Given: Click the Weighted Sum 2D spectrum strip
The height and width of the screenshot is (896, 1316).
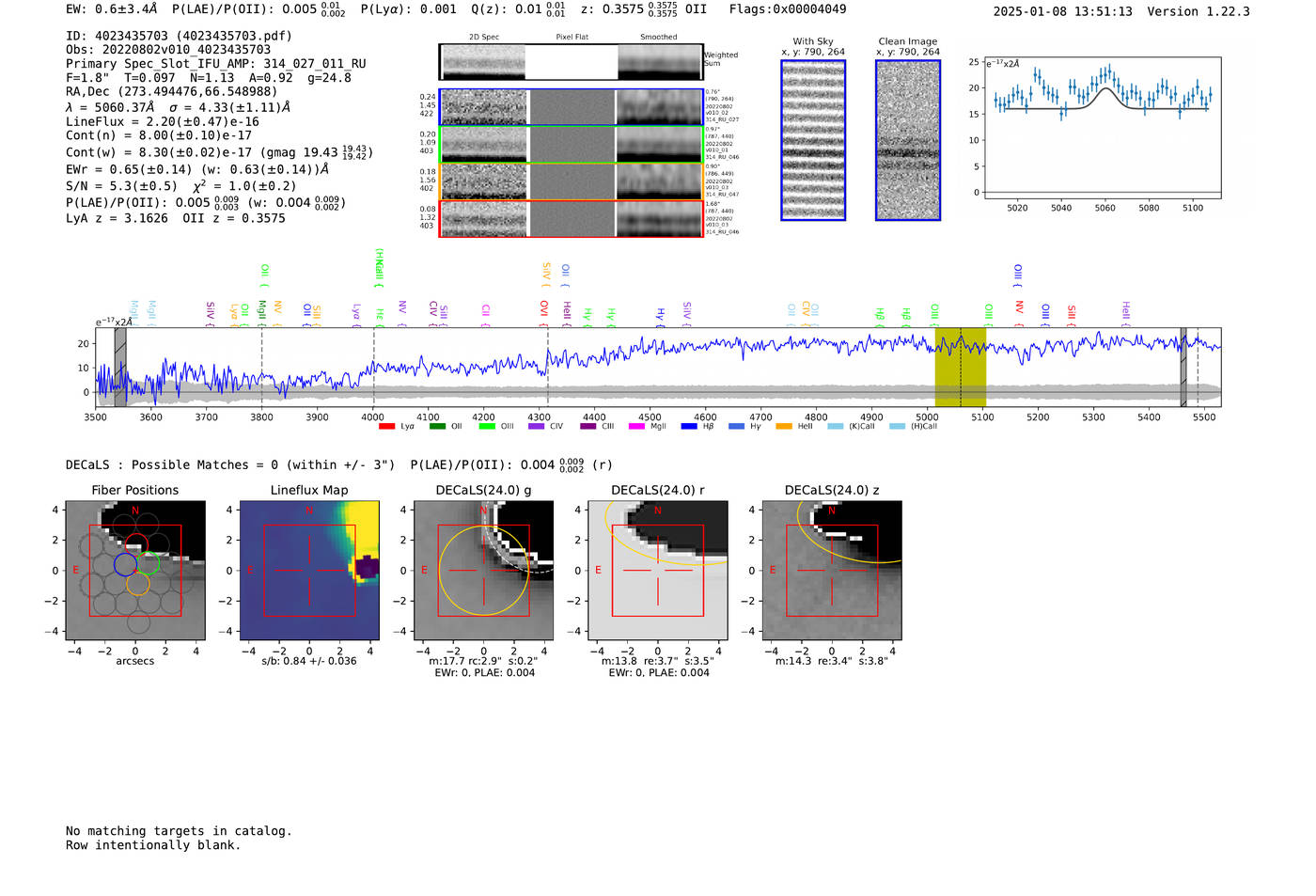Looking at the screenshot, I should click(571, 62).
